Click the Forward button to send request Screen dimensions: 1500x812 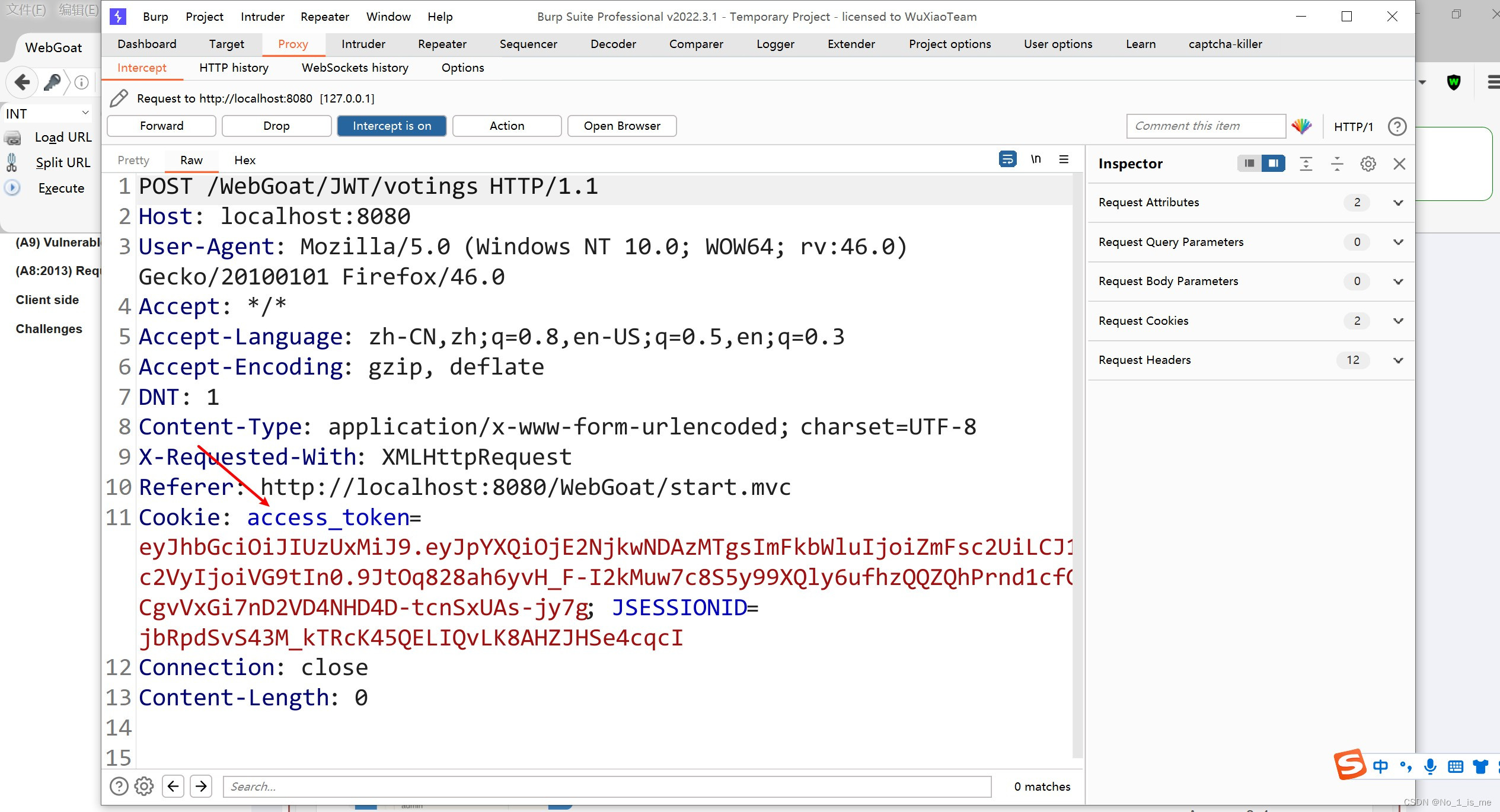point(162,125)
